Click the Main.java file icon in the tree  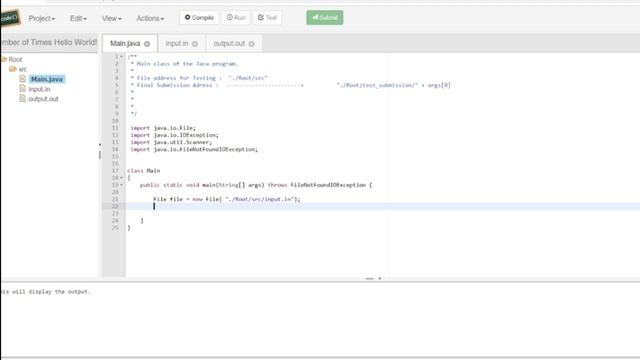click(x=23, y=78)
